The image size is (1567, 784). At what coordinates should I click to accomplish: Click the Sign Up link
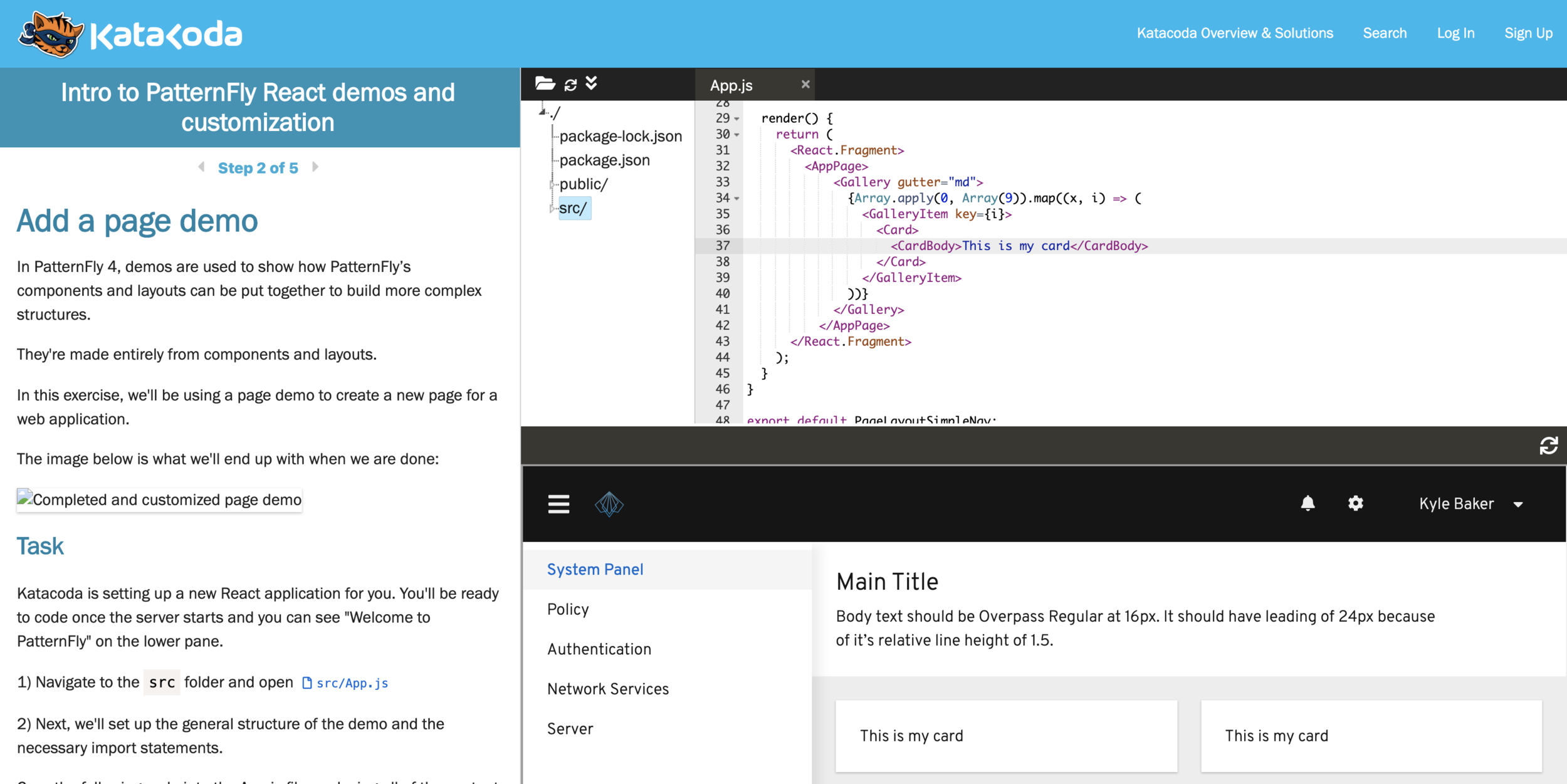click(x=1528, y=33)
